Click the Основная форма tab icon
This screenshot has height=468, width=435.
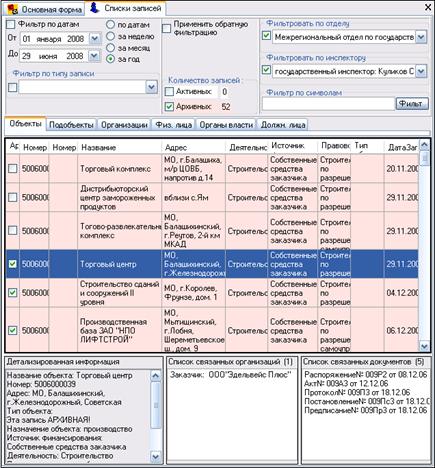(13, 9)
